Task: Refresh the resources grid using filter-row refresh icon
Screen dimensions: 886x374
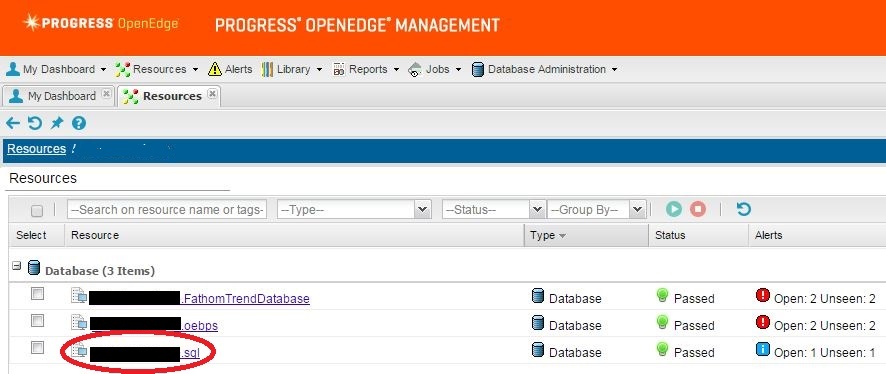Action: point(744,209)
